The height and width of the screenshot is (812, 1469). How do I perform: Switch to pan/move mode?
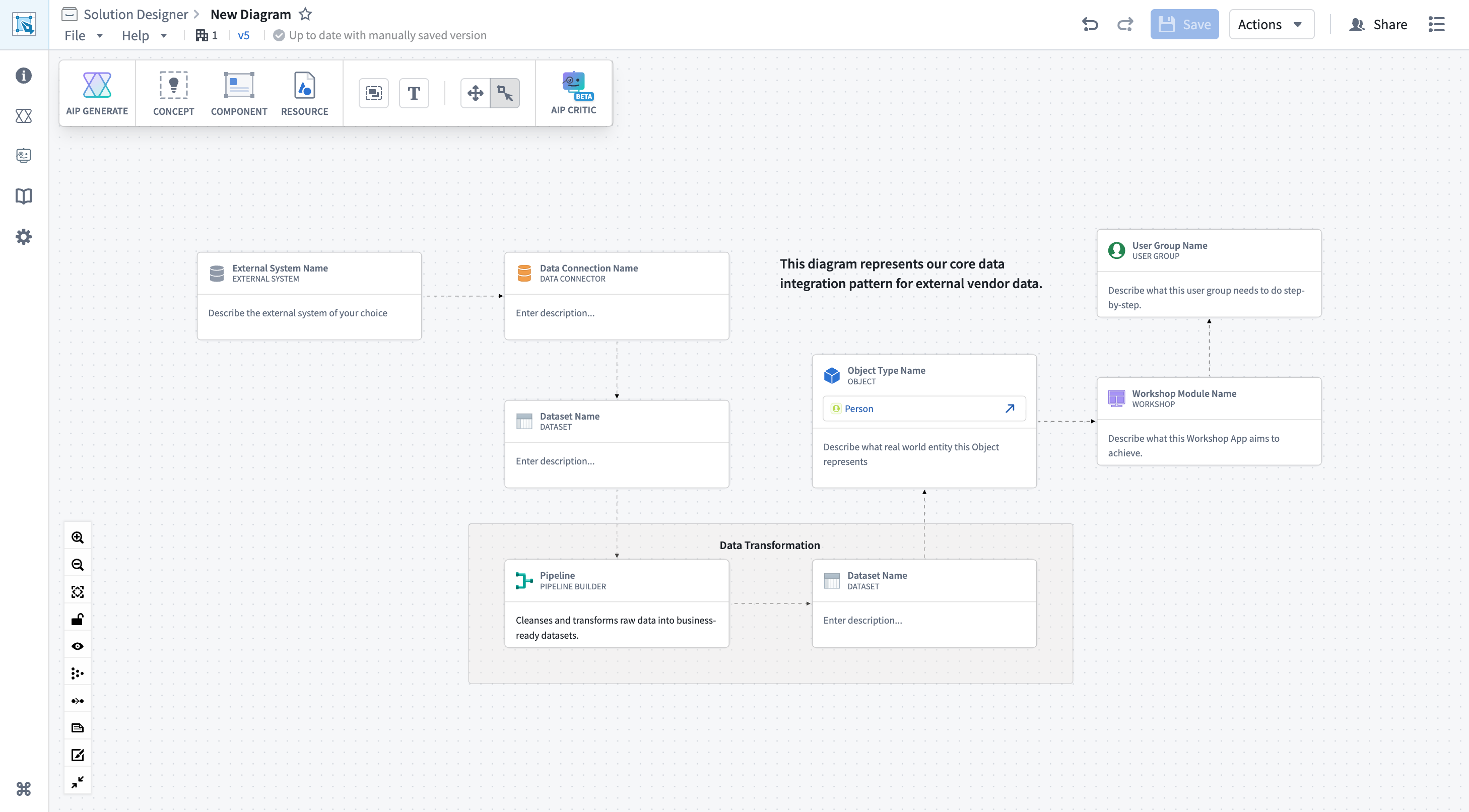(475, 93)
